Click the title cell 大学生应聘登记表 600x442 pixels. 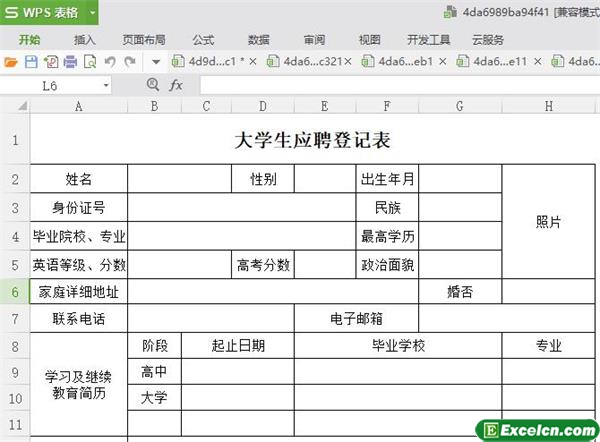tap(313, 140)
